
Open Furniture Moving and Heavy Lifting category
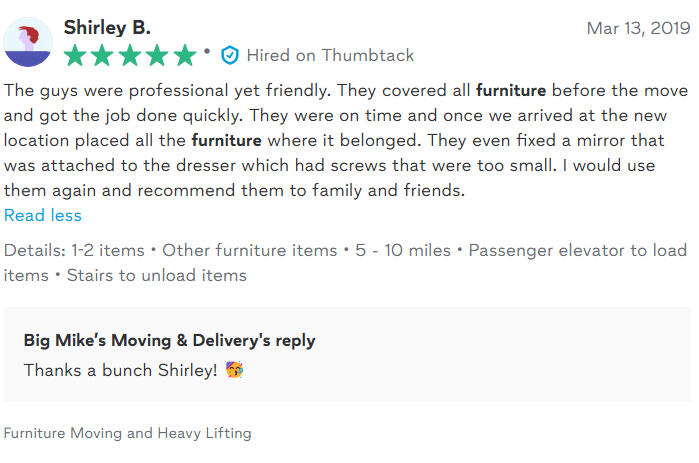click(x=128, y=433)
